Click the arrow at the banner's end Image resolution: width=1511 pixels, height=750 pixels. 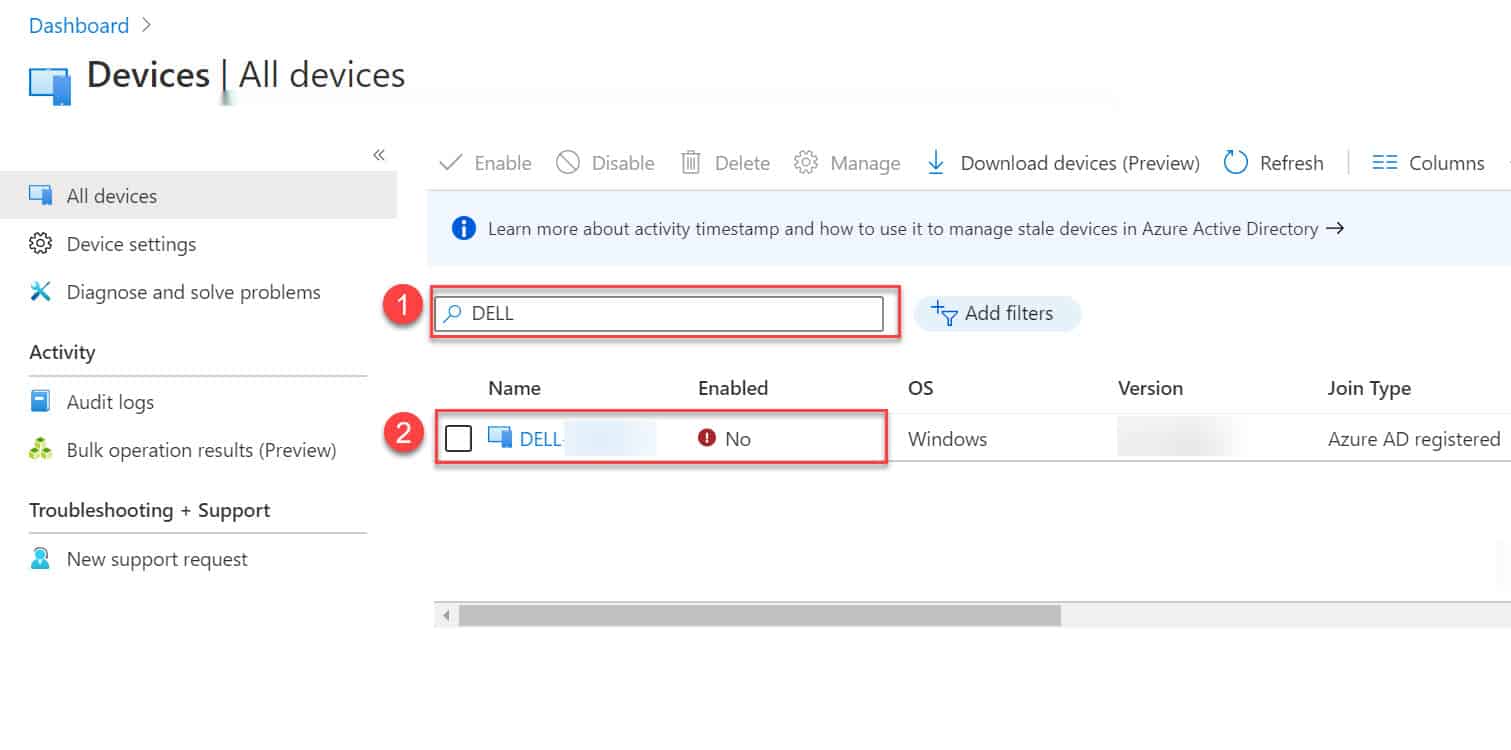click(x=1334, y=228)
